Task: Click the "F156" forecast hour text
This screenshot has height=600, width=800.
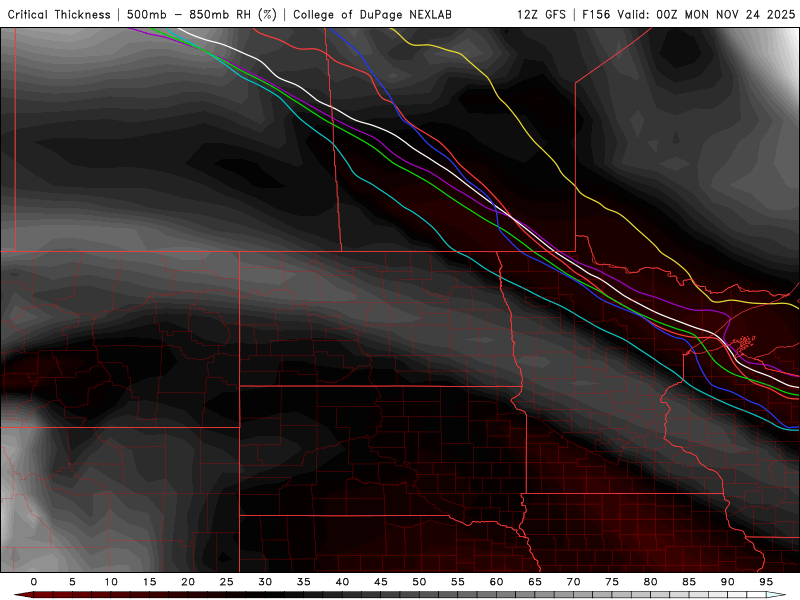Action: [x=596, y=14]
